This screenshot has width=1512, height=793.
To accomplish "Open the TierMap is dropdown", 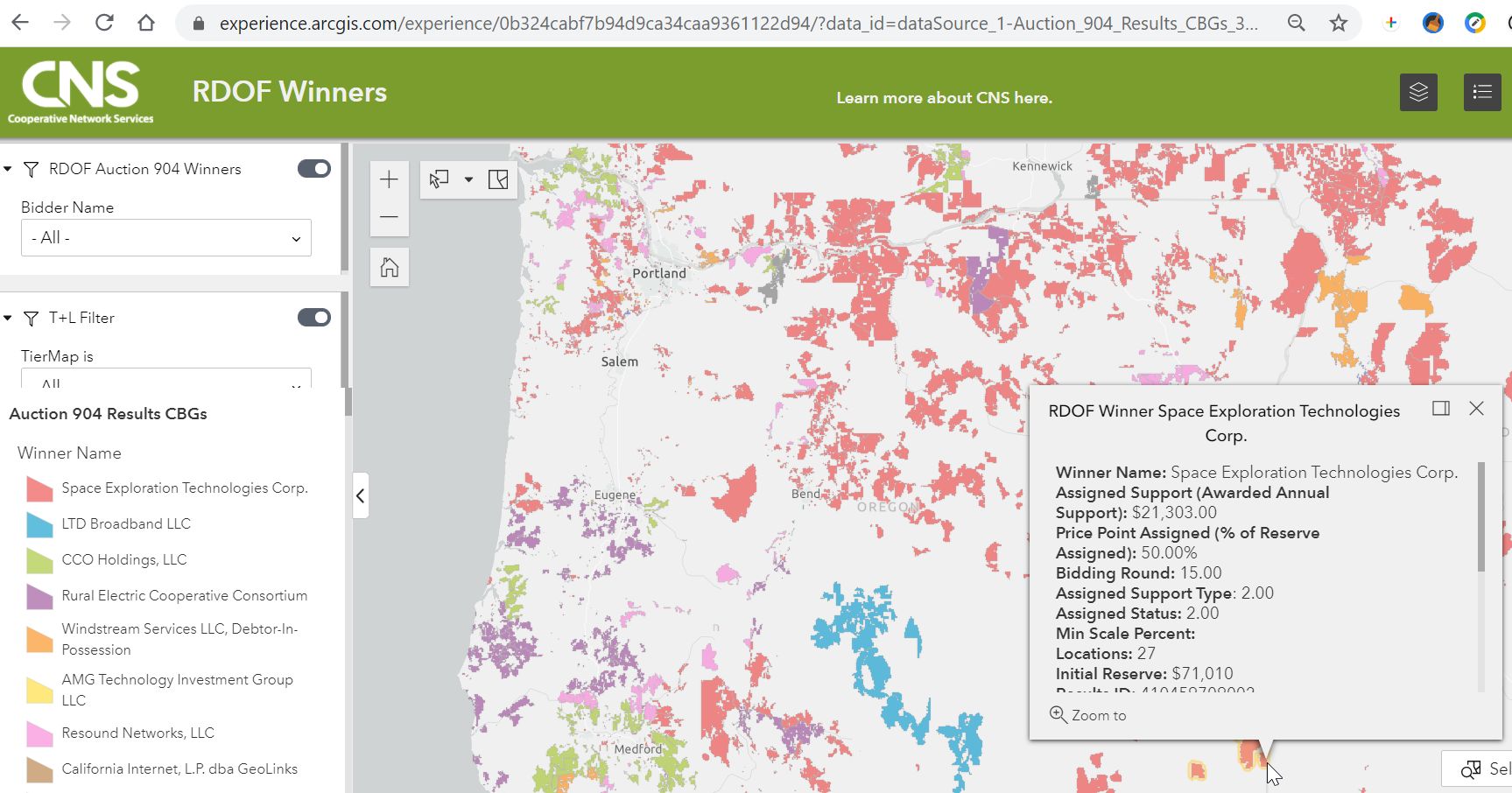I will [x=166, y=378].
